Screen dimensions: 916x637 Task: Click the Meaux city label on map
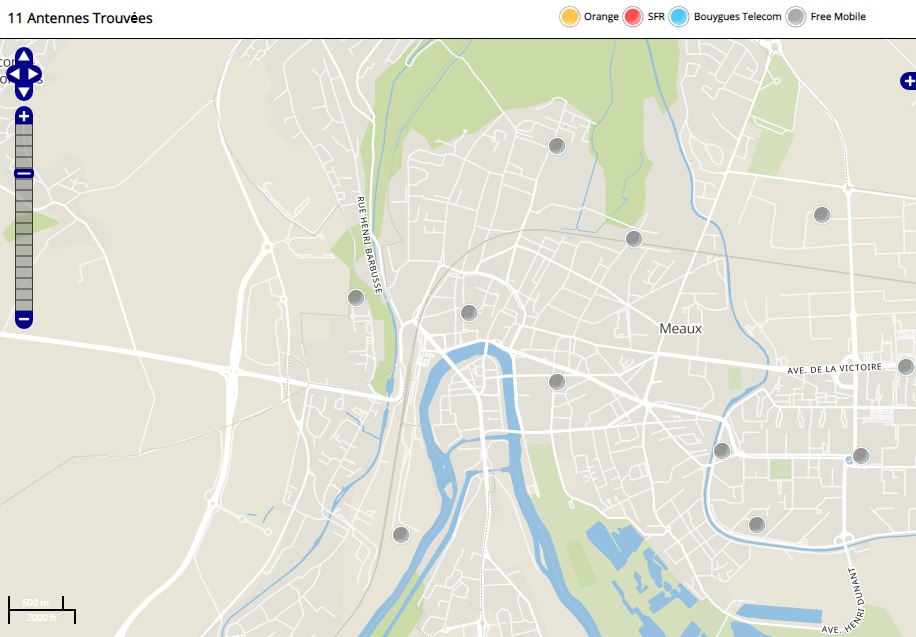(x=680, y=328)
